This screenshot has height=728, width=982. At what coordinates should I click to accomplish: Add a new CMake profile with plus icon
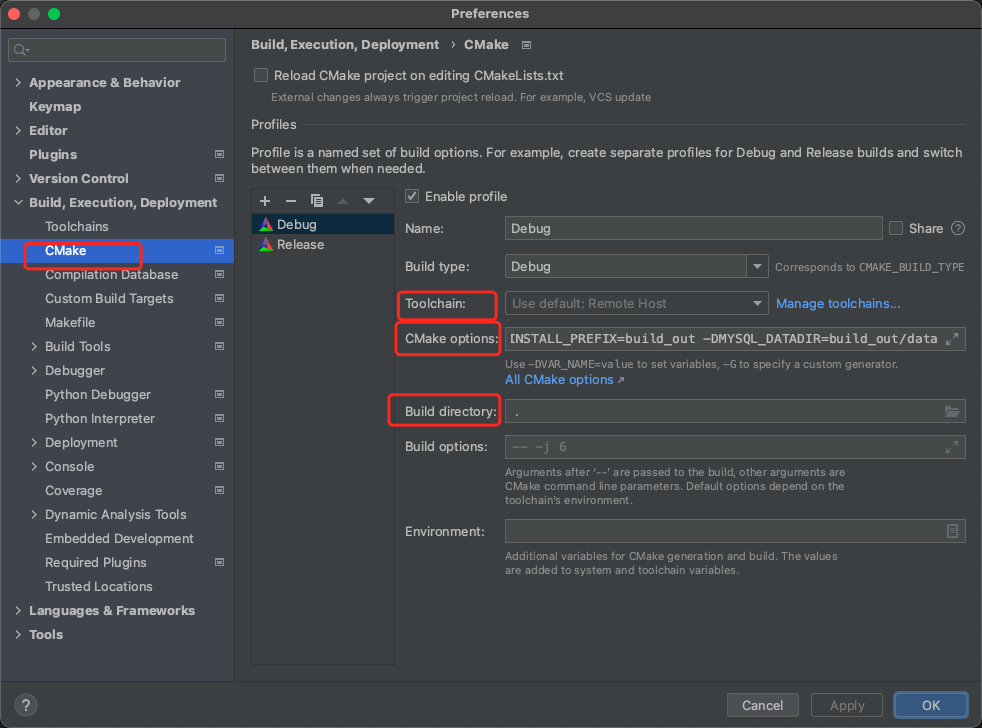pyautogui.click(x=265, y=200)
